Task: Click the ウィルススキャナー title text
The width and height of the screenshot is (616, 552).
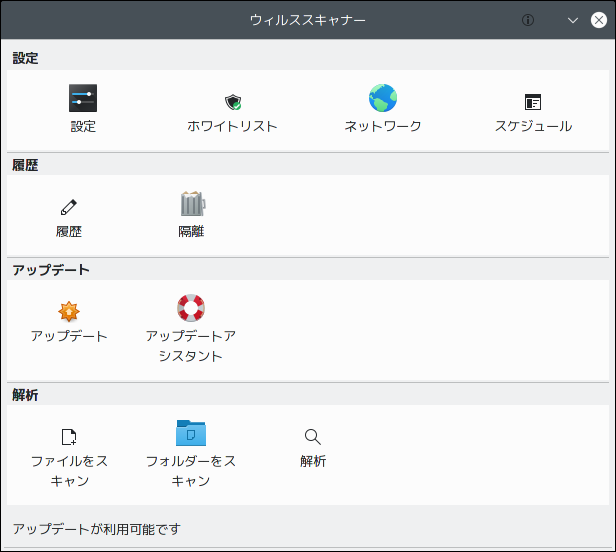Action: (308, 20)
